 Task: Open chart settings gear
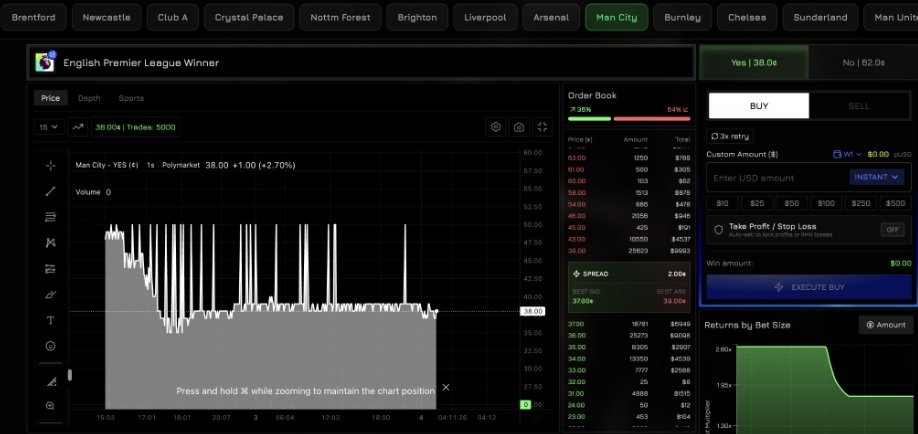coord(496,127)
